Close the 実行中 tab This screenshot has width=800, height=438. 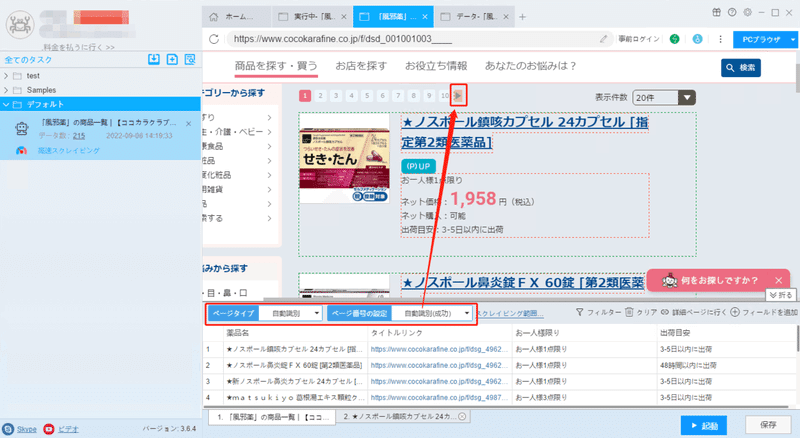[x=344, y=17]
